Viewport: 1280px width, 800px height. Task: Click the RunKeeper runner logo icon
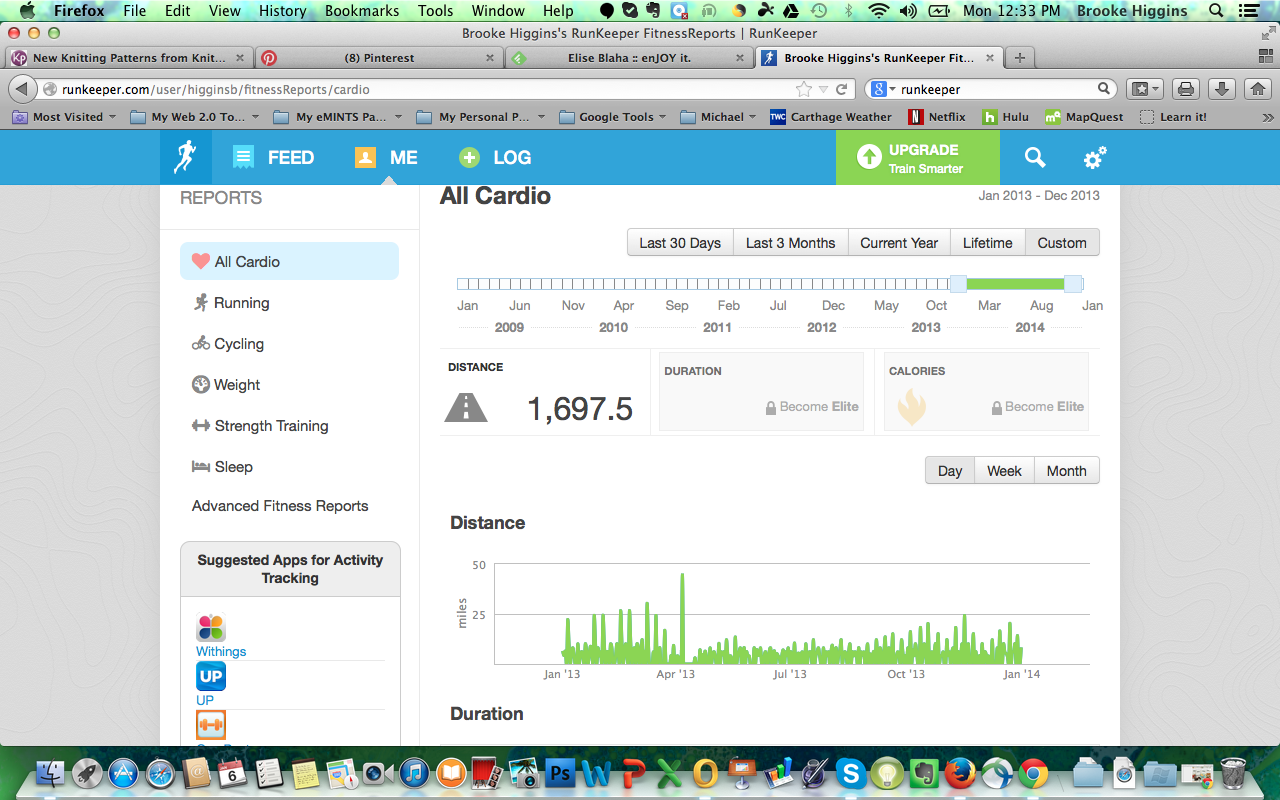(185, 157)
